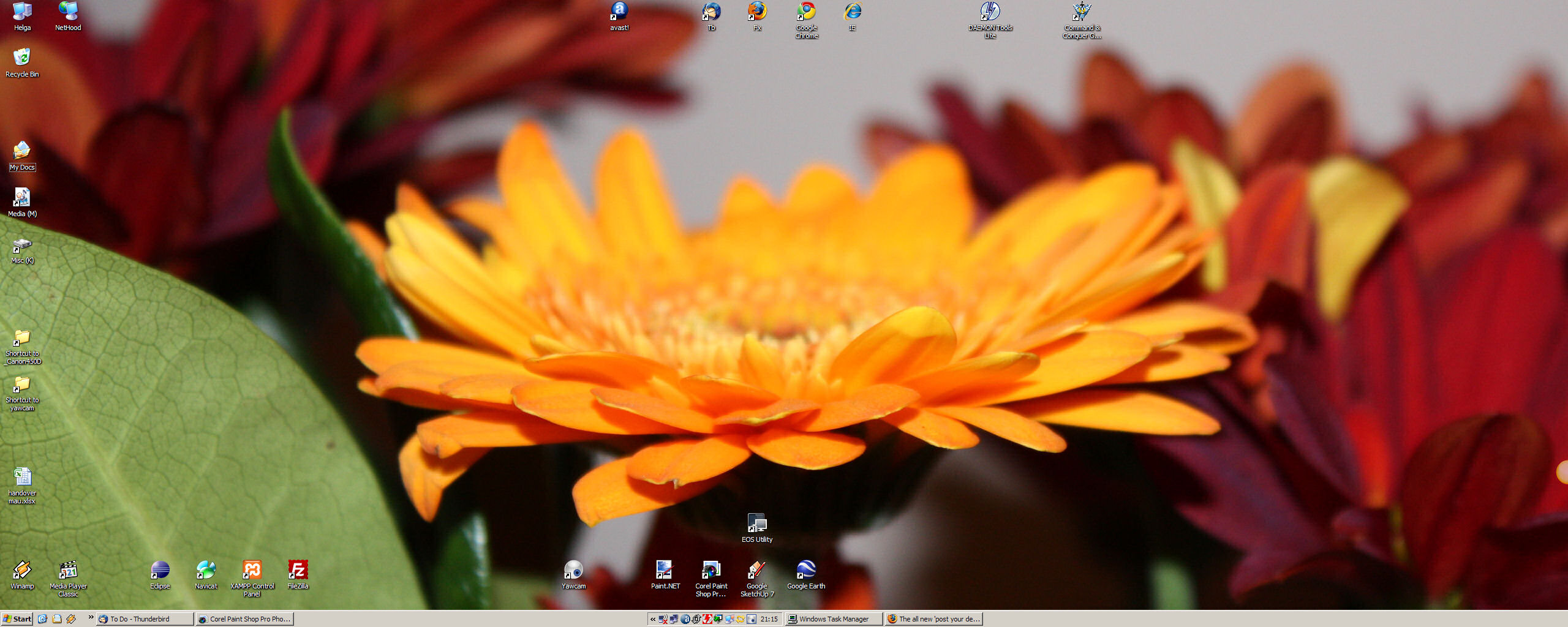Switch to the Firefox 'post your de...' taskbar window
1568x627 pixels.
[934, 619]
